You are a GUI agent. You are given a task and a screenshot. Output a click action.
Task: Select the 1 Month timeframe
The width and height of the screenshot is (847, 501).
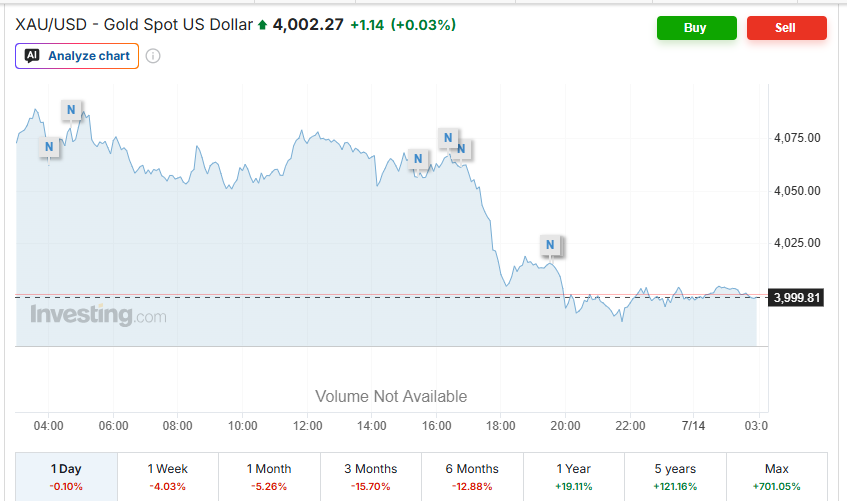(x=269, y=477)
